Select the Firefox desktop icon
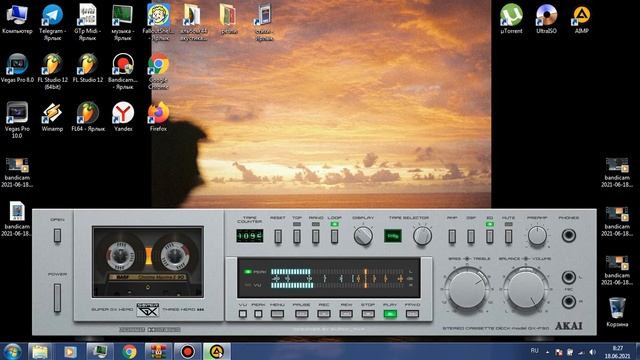Screen dimensions: 640x360 pyautogui.click(x=158, y=117)
